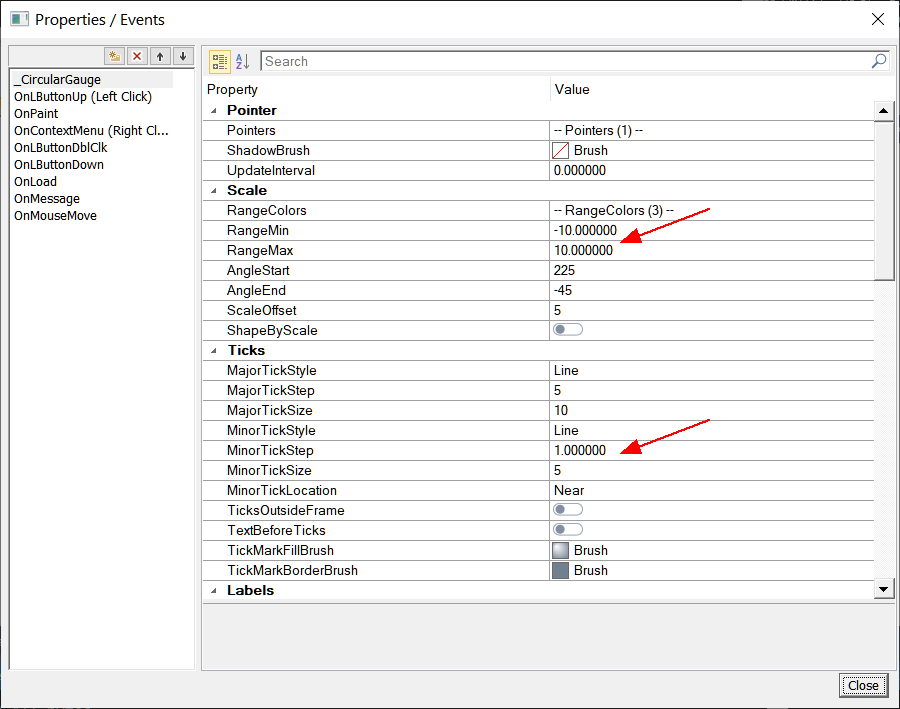Open the Pointers (1) collection
This screenshot has width=900, height=709.
point(711,130)
